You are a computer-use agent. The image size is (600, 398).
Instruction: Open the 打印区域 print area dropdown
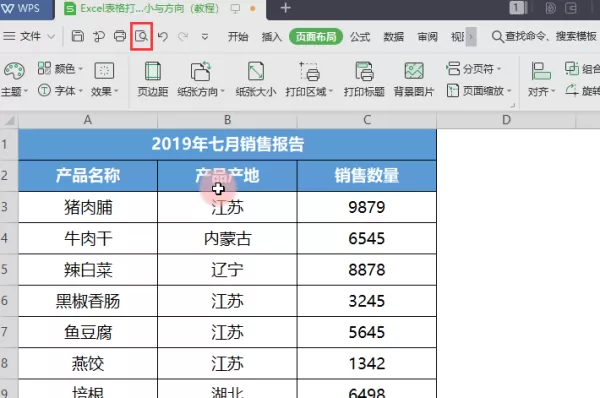(309, 79)
